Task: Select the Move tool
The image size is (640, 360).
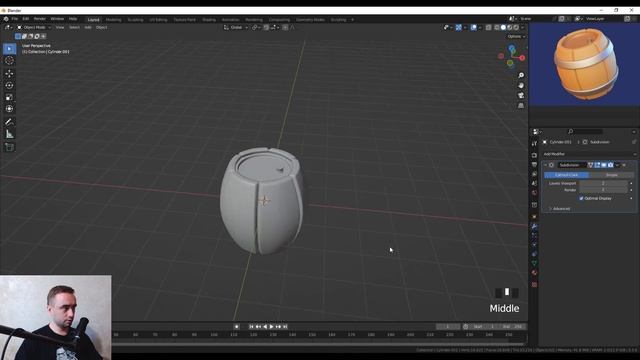Action: click(9, 73)
